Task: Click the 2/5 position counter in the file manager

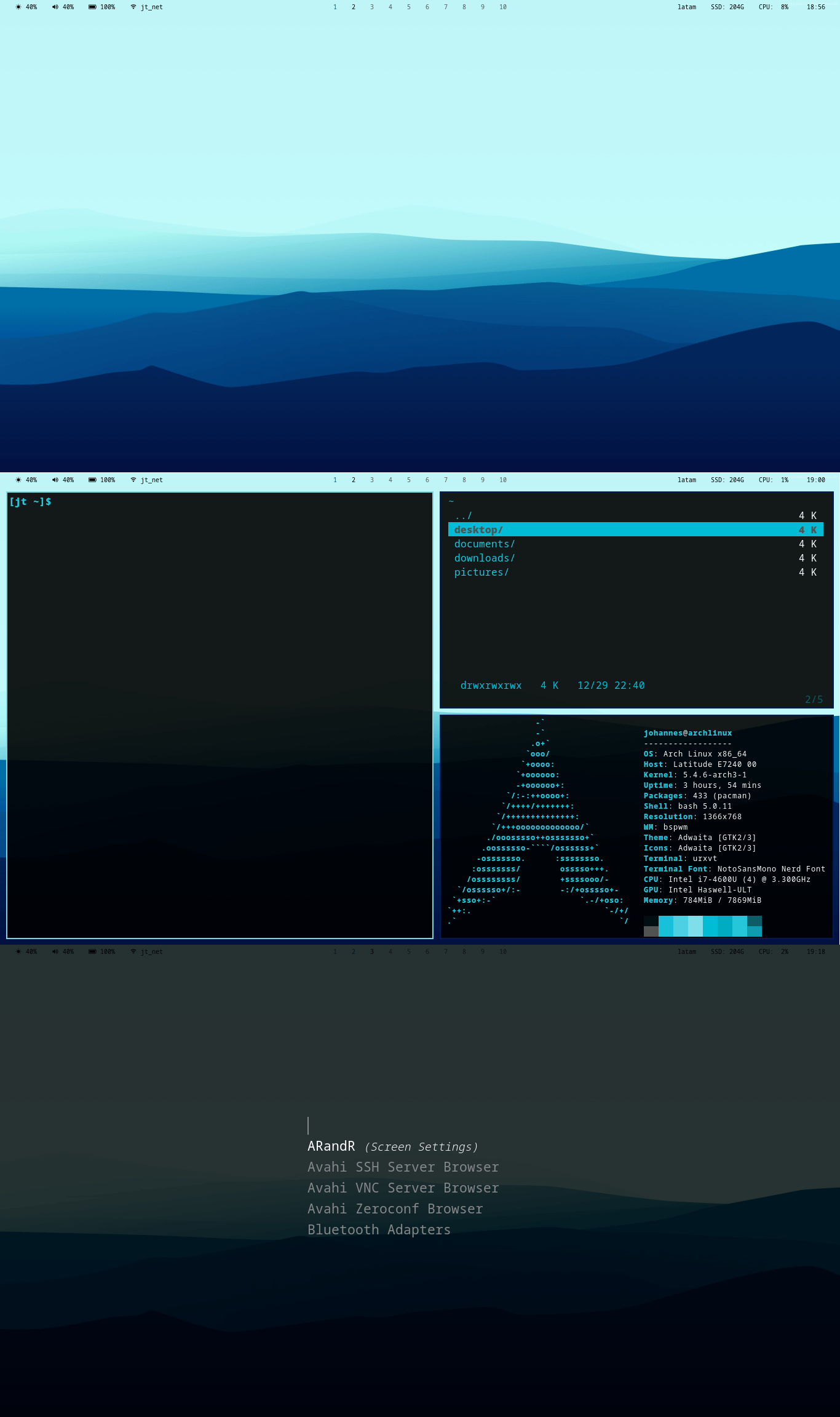Action: [x=814, y=699]
